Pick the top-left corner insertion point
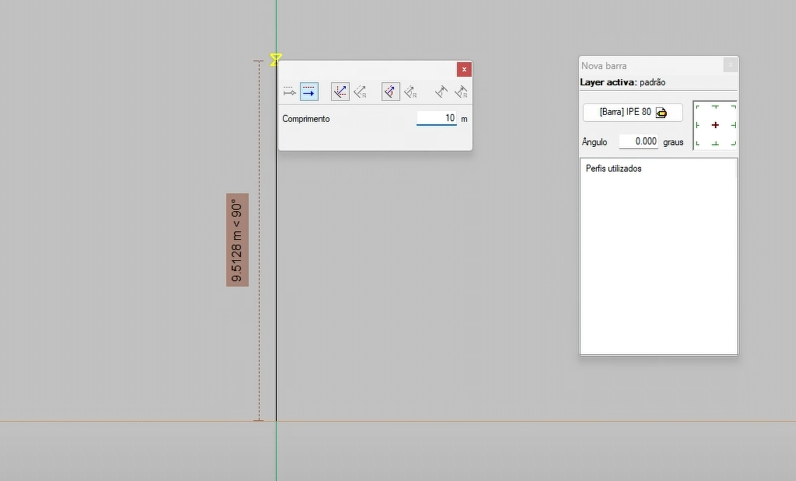Screen dimensions: 796x481 click(698, 107)
